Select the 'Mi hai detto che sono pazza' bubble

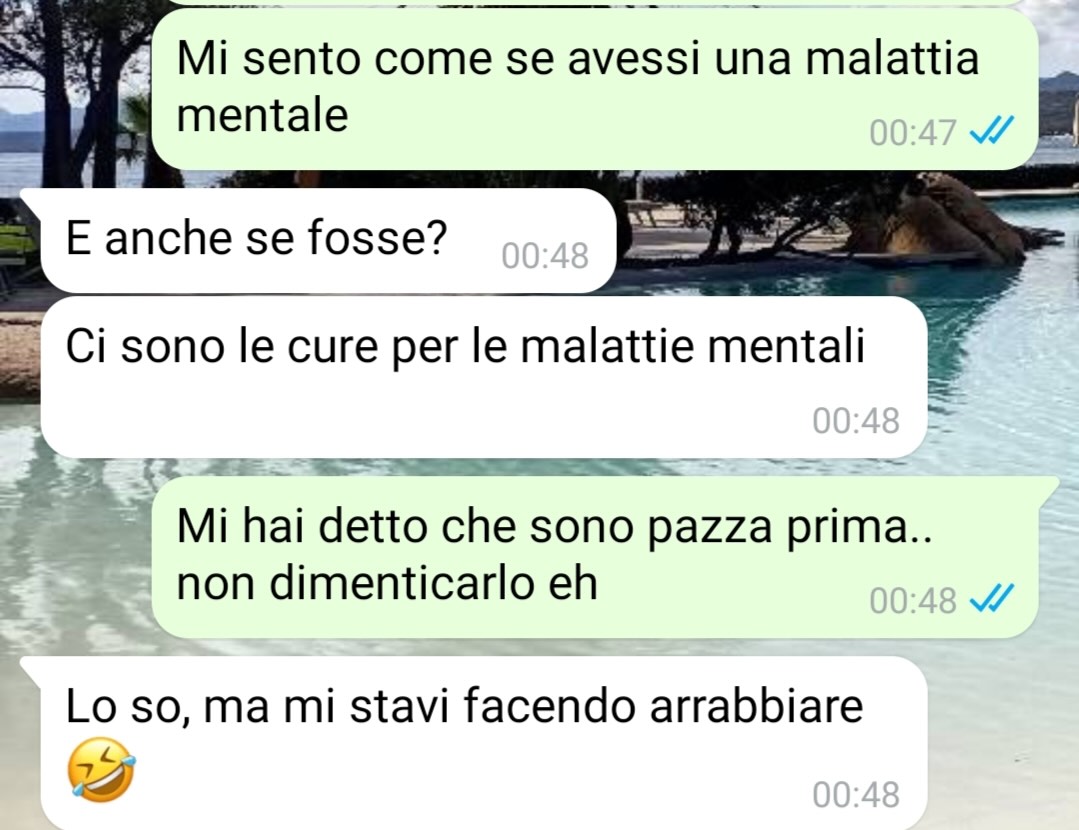point(595,557)
